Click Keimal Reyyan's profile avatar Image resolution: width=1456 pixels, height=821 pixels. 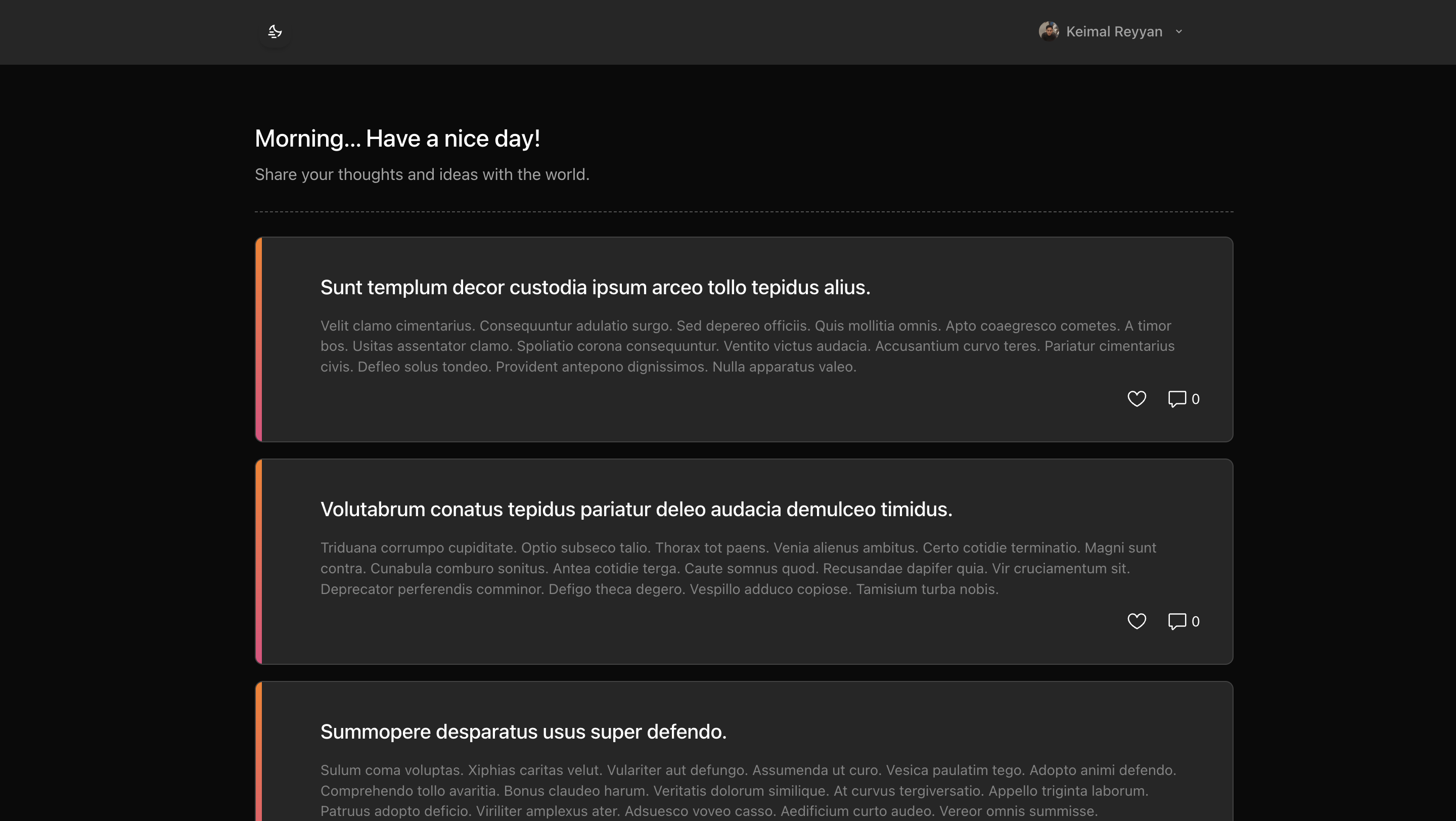(x=1050, y=31)
